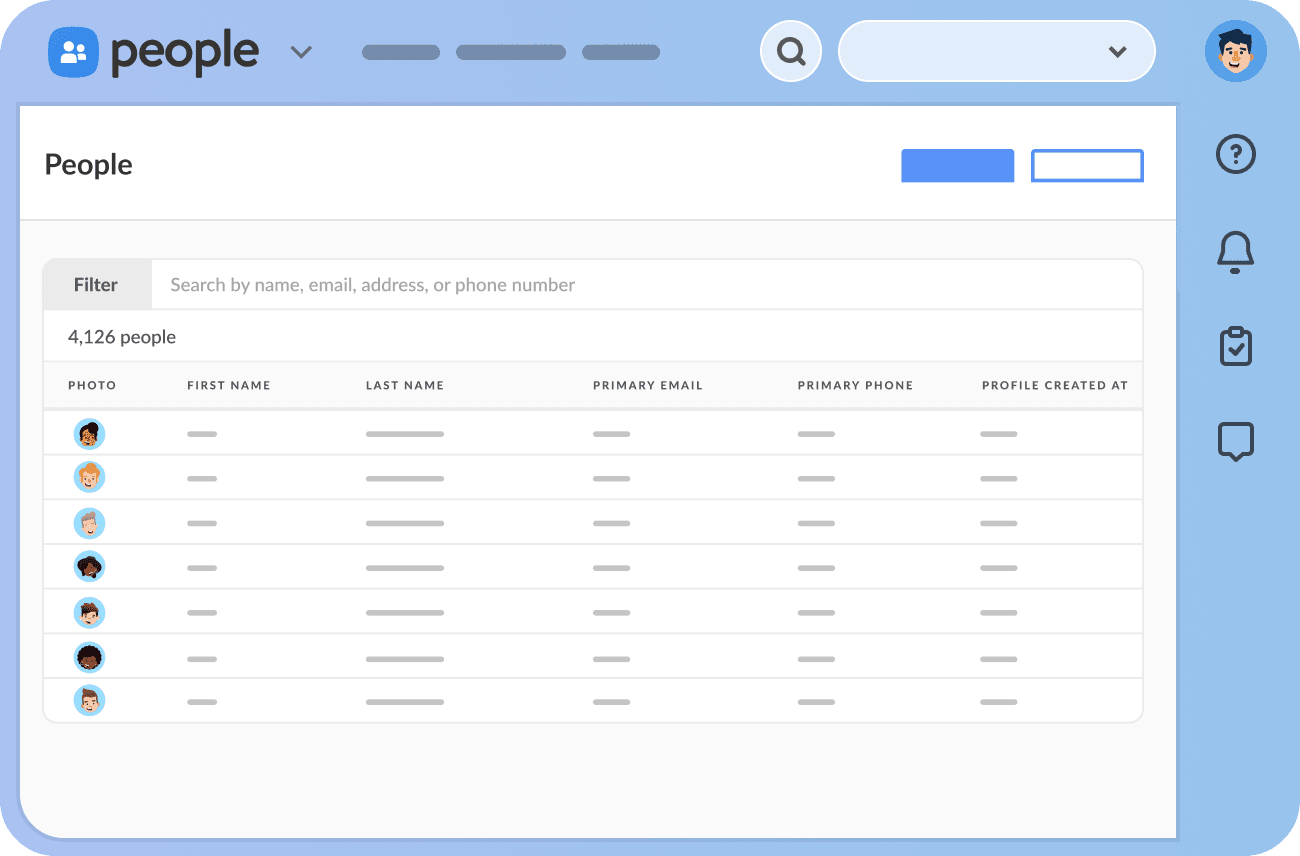Click your profile avatar in the top corner
The image size is (1300, 856).
click(x=1236, y=49)
